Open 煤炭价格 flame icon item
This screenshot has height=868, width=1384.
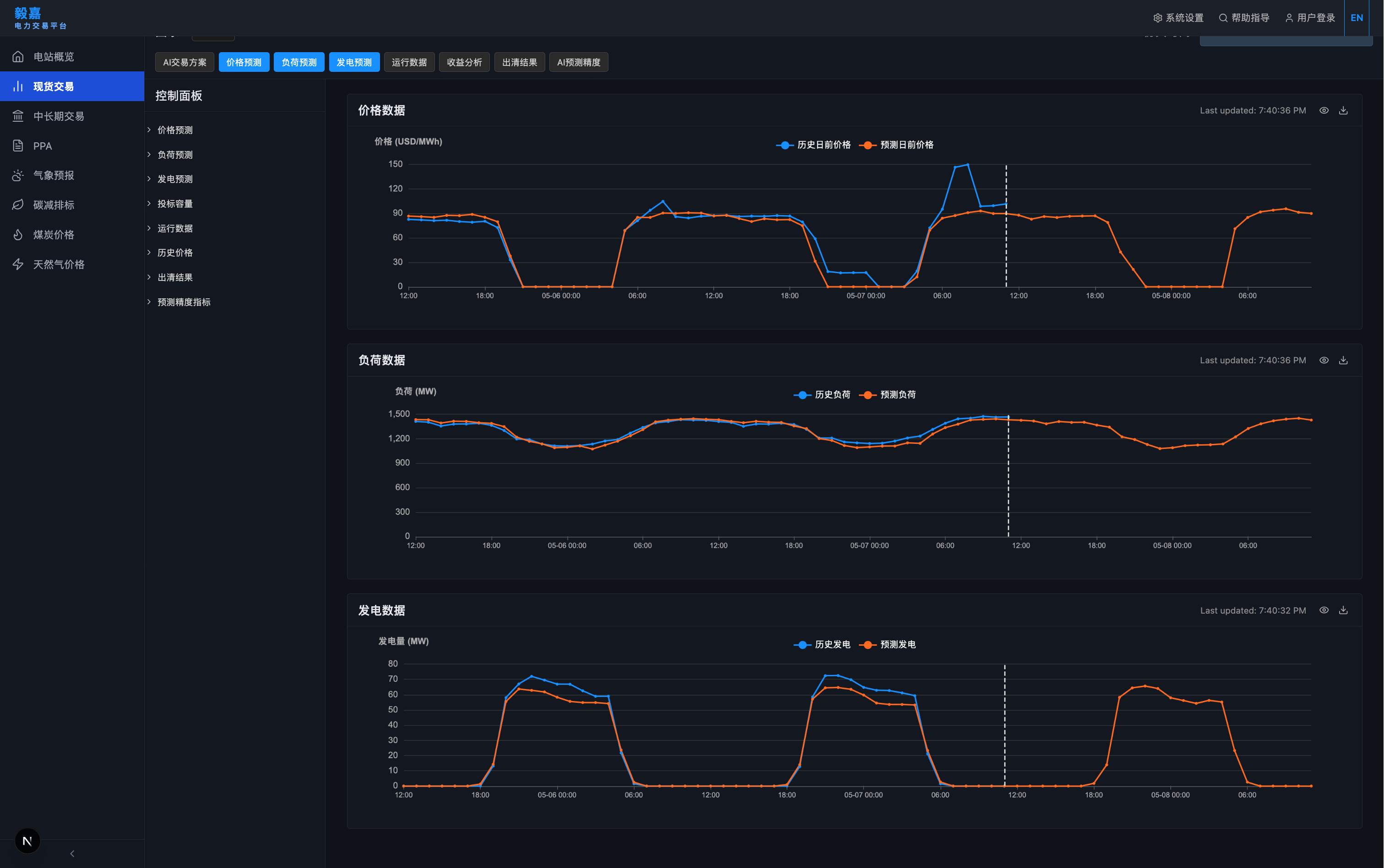[18, 235]
